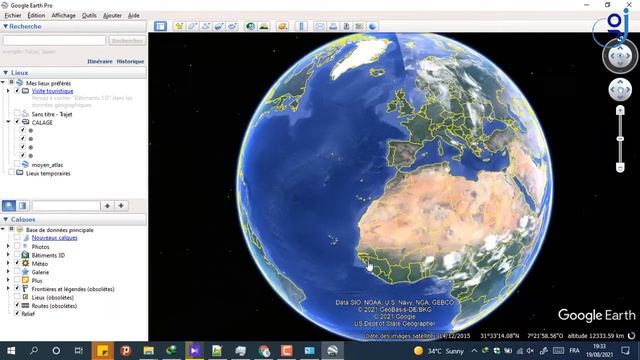Uncheck the Visite touristique checkbox
This screenshot has height=360, width=640.
pyautogui.click(x=17, y=91)
